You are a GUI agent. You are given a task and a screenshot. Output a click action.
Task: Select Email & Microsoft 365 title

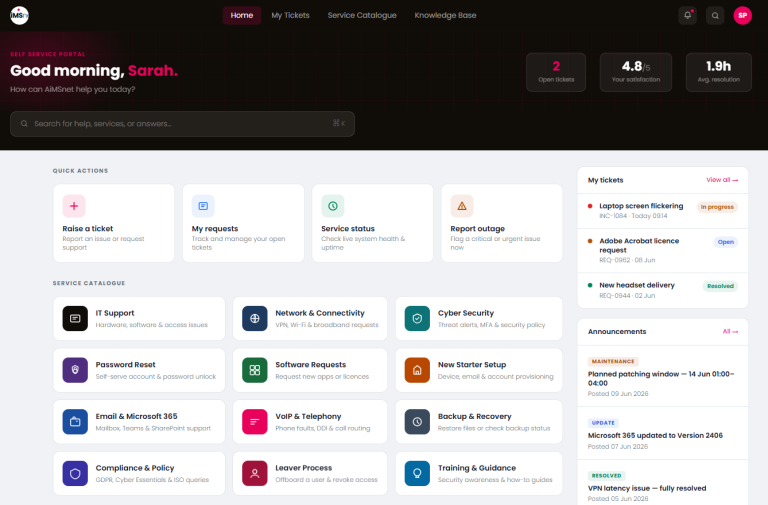tap(137, 416)
